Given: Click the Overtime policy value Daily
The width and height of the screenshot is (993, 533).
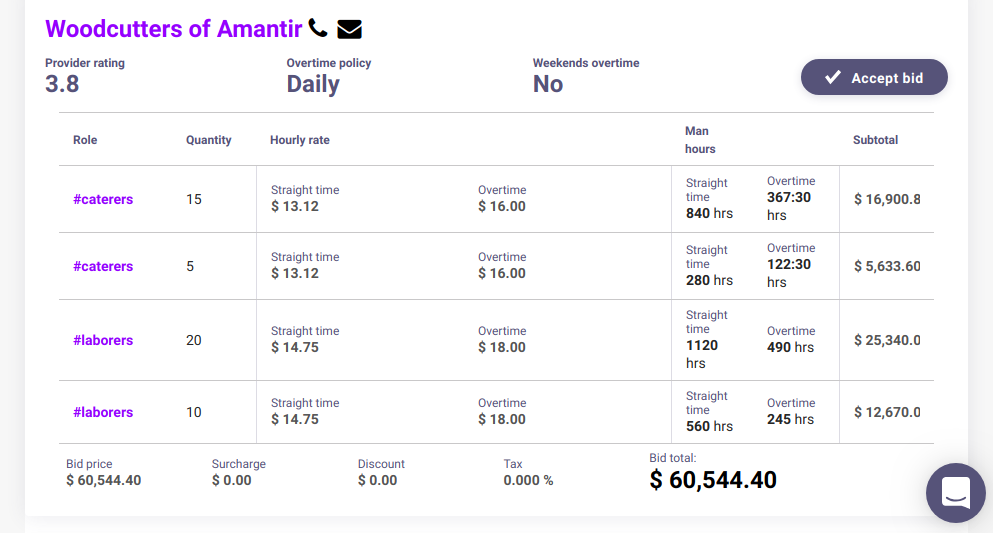Looking at the screenshot, I should coord(313,84).
